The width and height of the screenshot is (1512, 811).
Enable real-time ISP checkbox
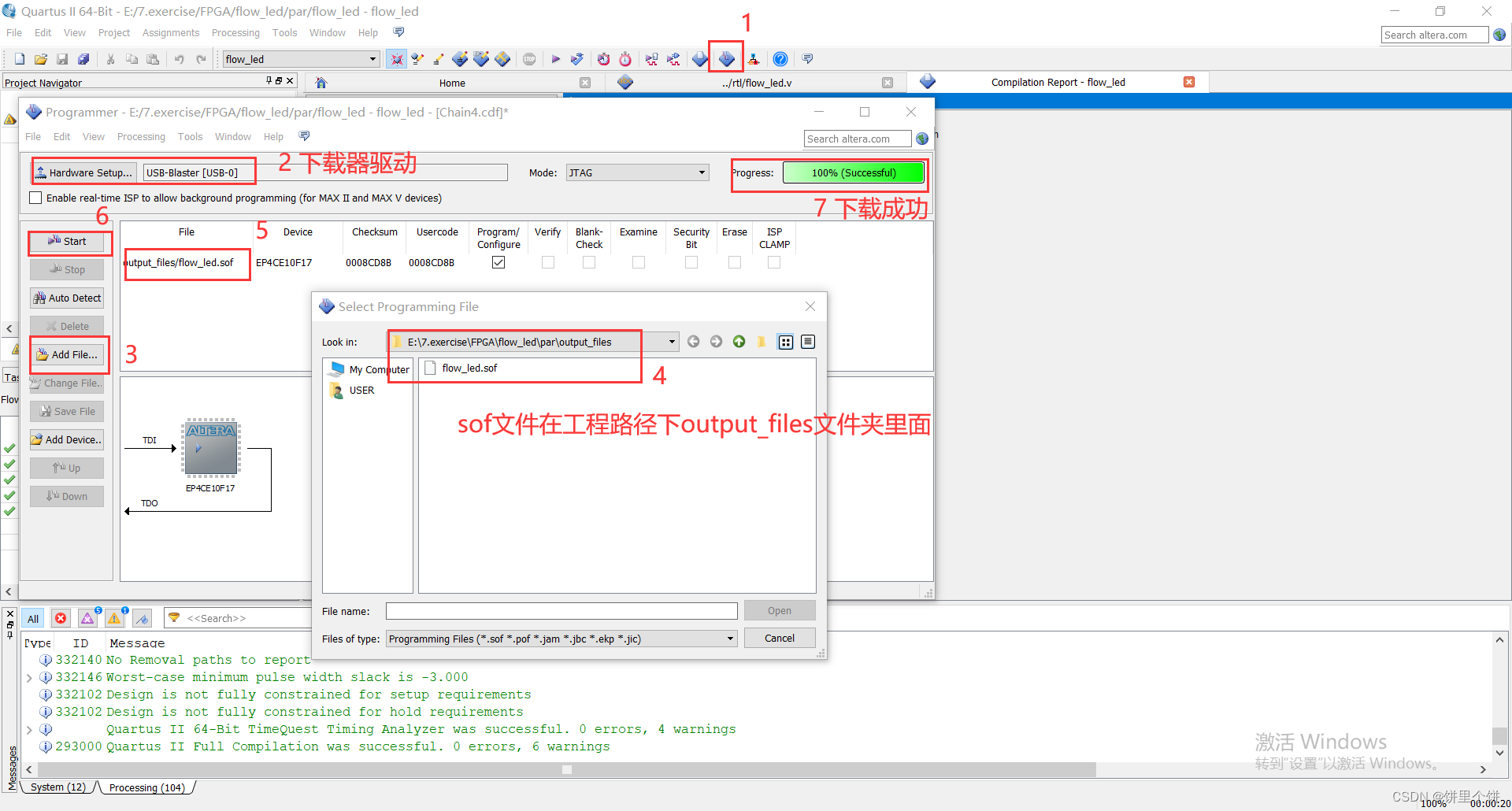pos(35,198)
